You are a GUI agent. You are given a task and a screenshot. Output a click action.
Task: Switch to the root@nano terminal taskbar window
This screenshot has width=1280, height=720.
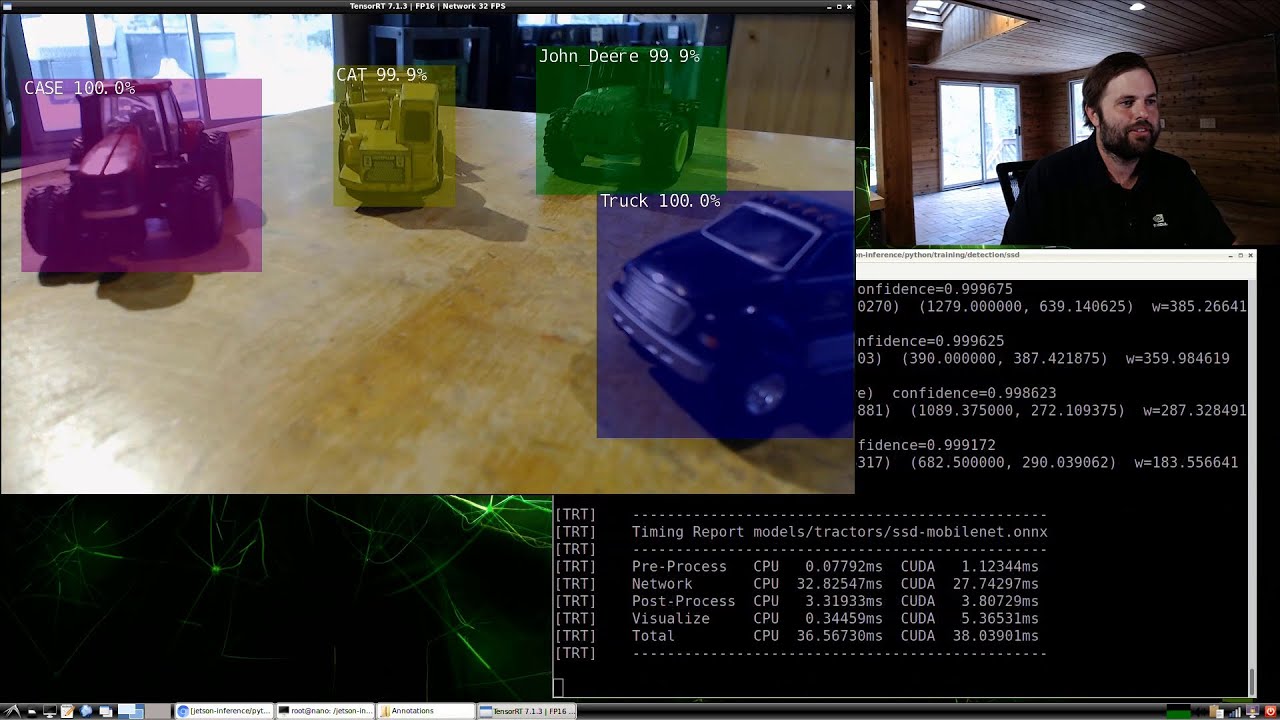(325, 711)
